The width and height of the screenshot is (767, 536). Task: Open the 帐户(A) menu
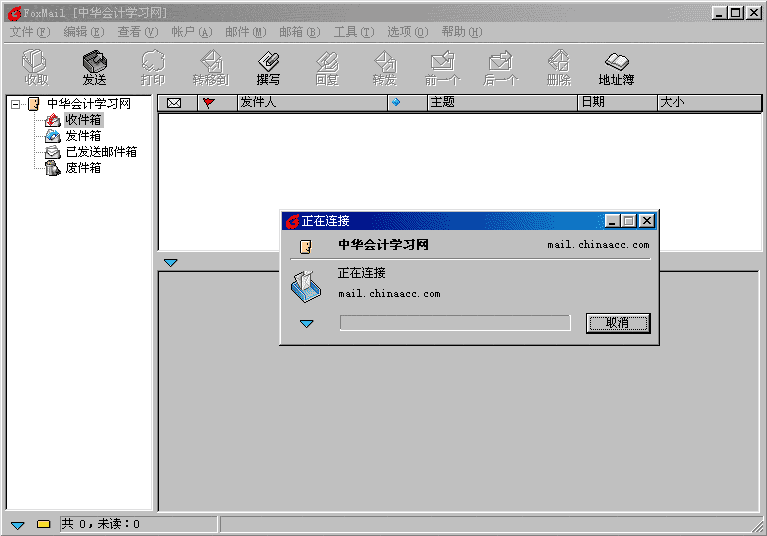191,32
